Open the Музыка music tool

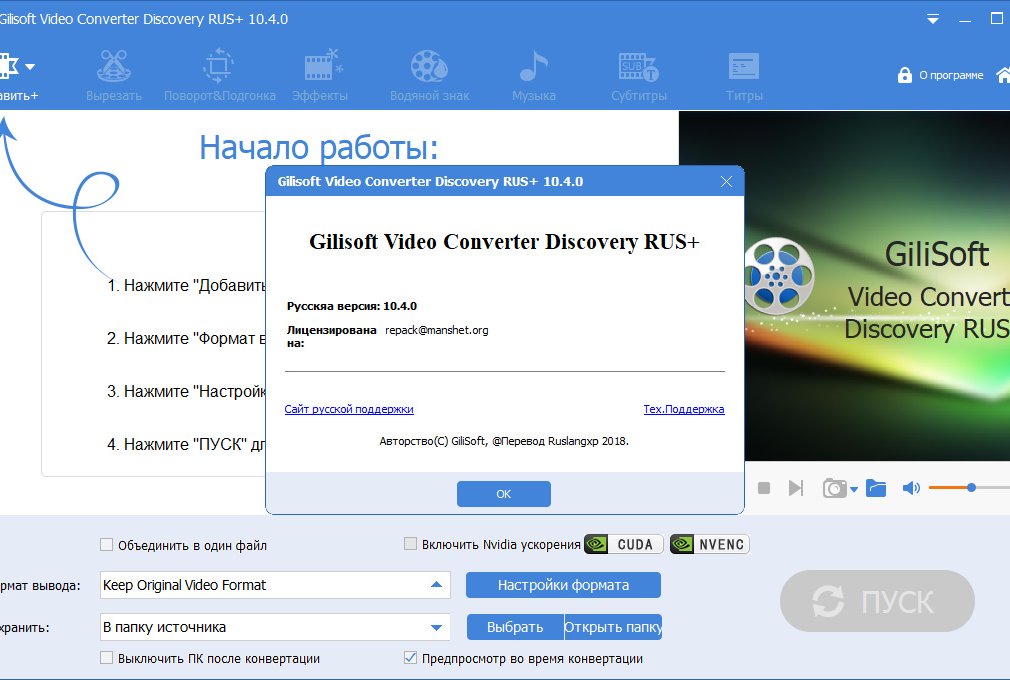[534, 76]
